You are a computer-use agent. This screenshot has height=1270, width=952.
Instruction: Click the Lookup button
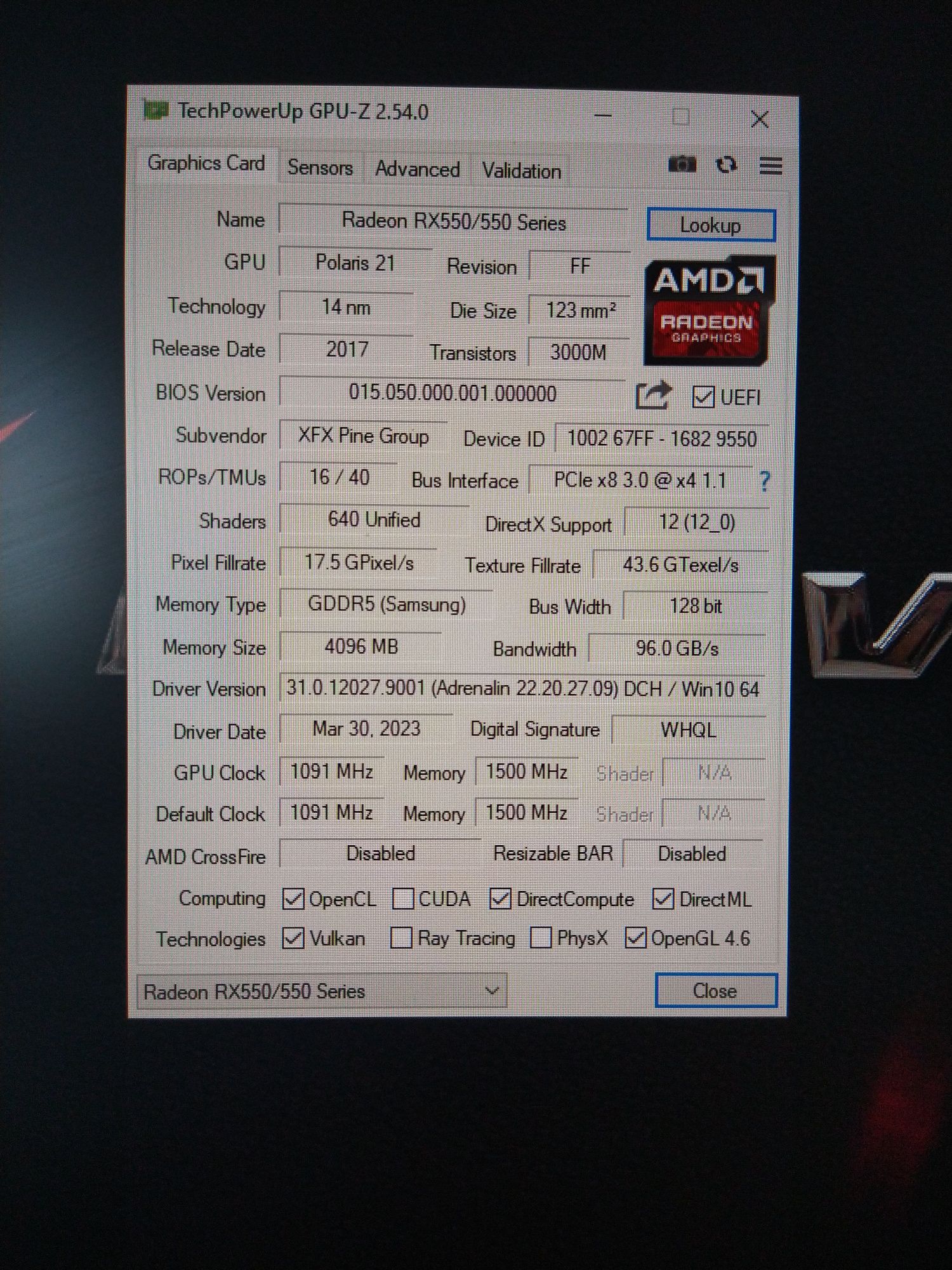711,225
